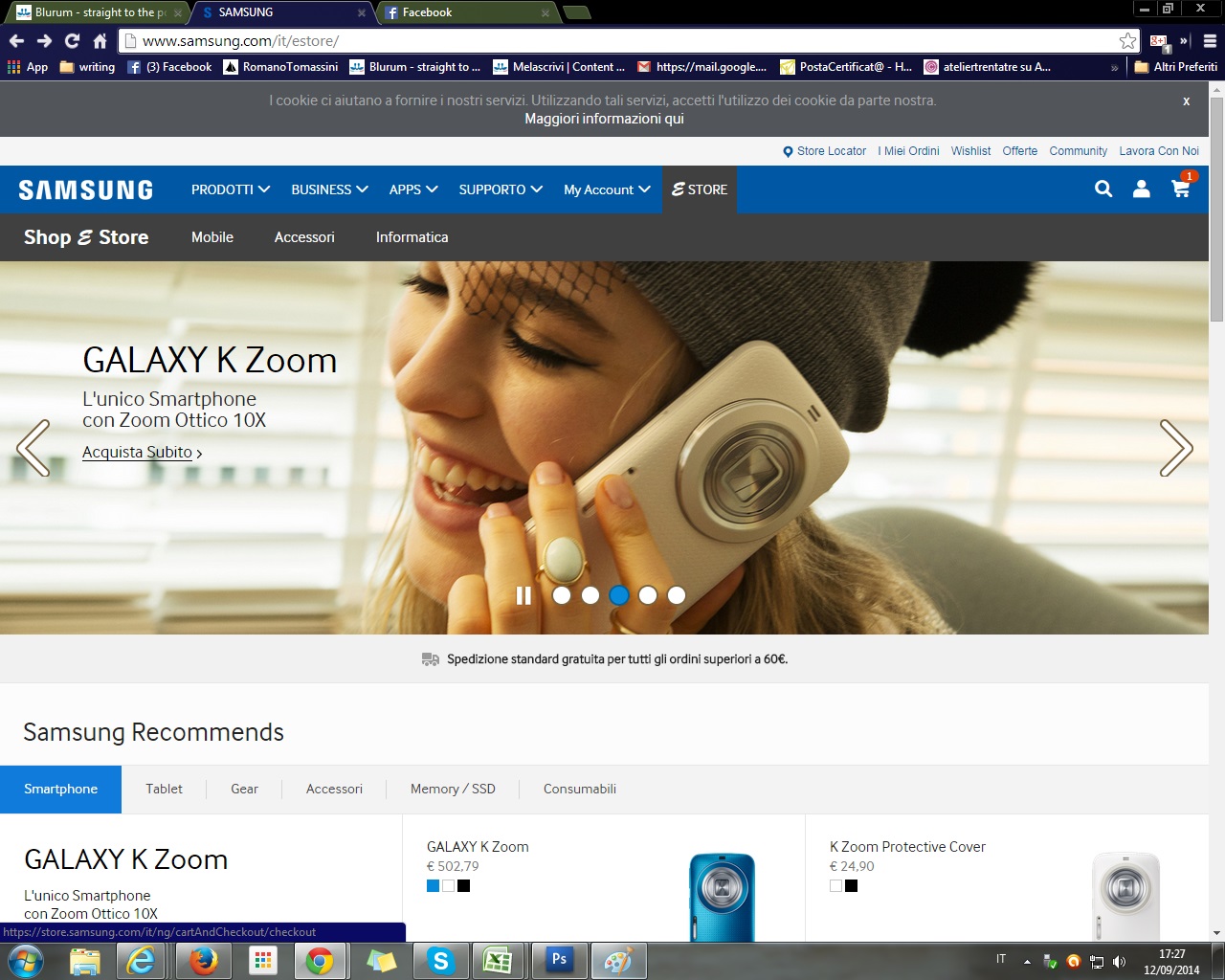The image size is (1225, 980).
Task: Open the Mobile store category
Action: pos(212,237)
